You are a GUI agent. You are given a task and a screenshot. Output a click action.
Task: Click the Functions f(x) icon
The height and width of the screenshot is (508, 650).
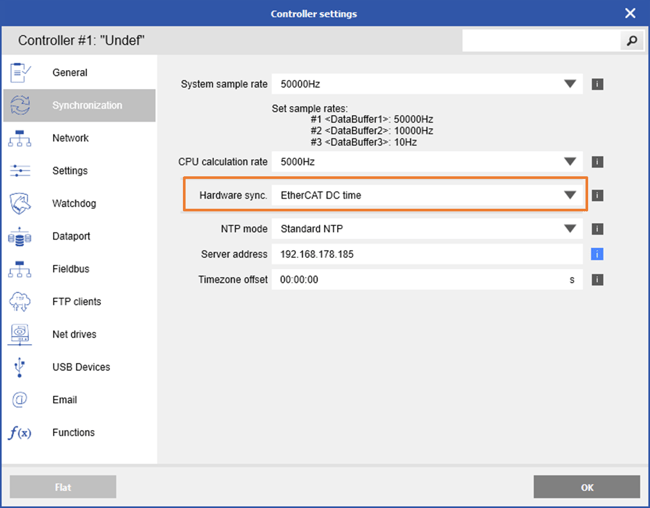coord(20,433)
